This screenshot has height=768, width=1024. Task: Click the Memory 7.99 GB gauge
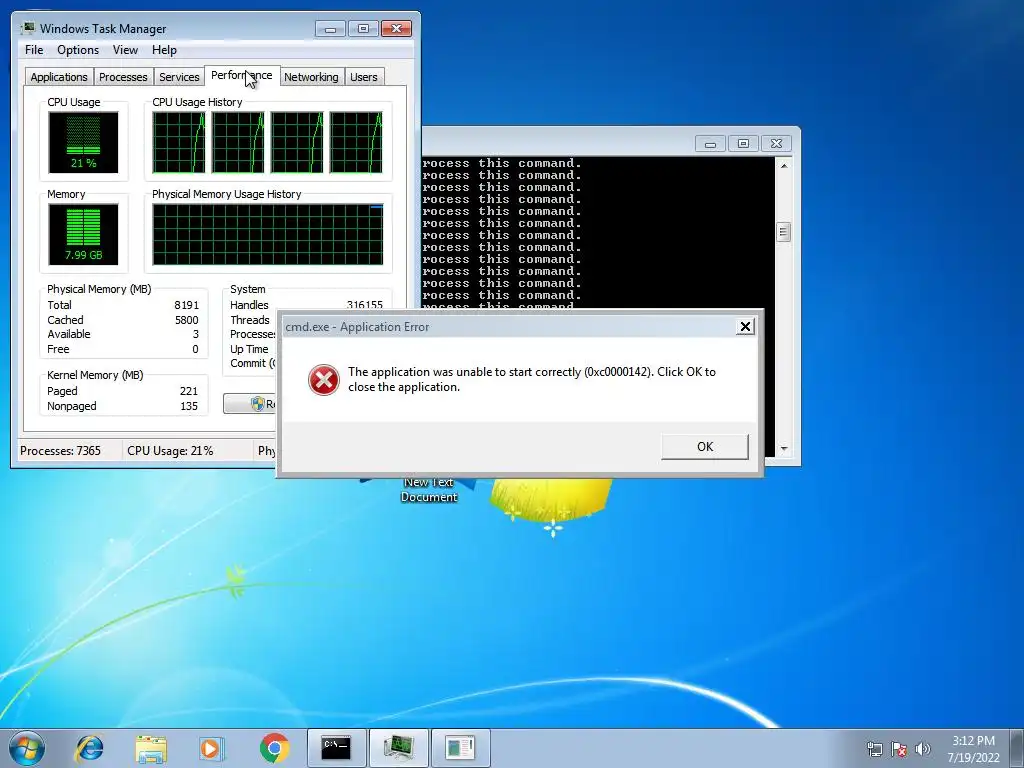pyautogui.click(x=83, y=234)
